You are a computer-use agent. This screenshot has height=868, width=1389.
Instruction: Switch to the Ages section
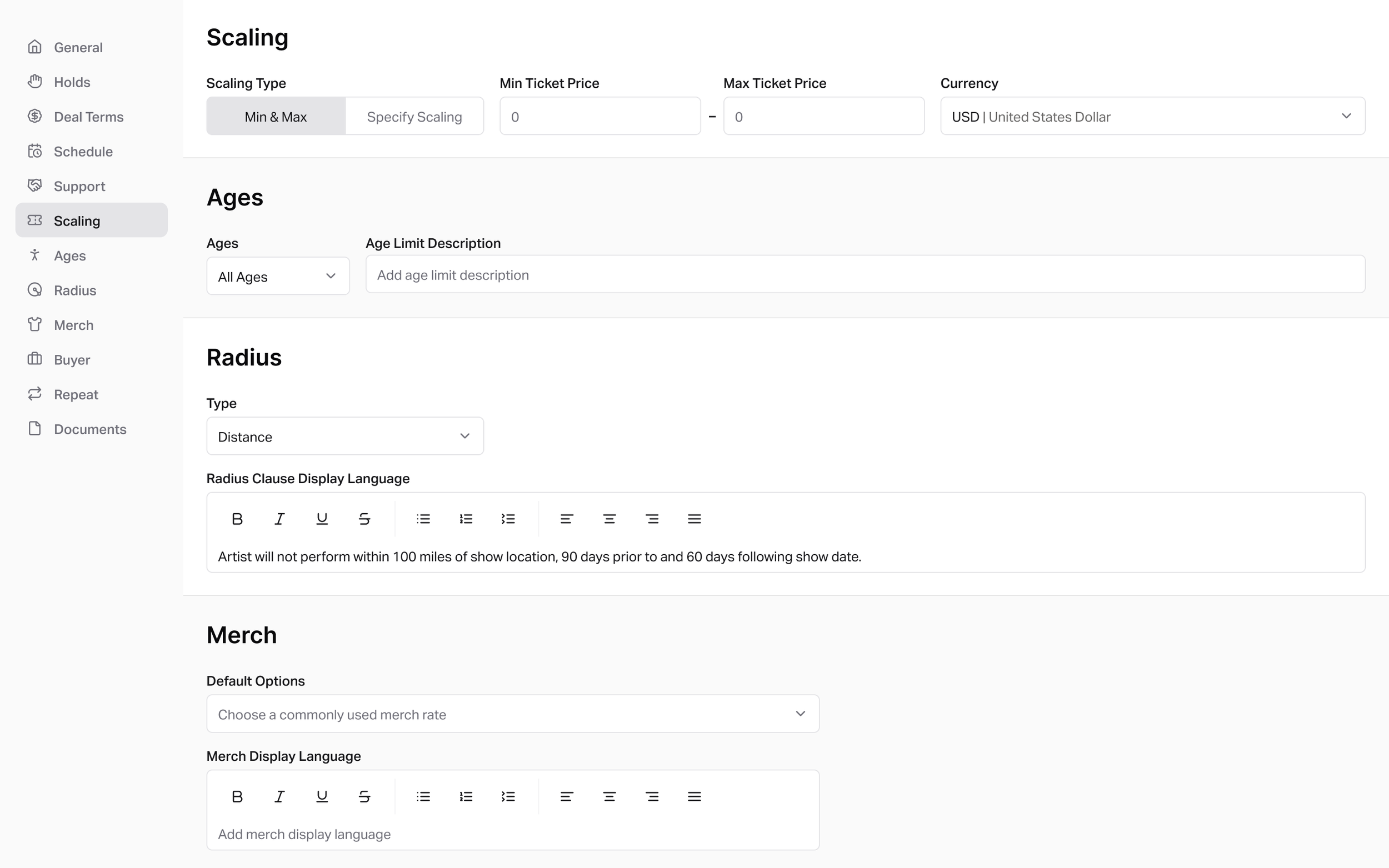coord(69,255)
